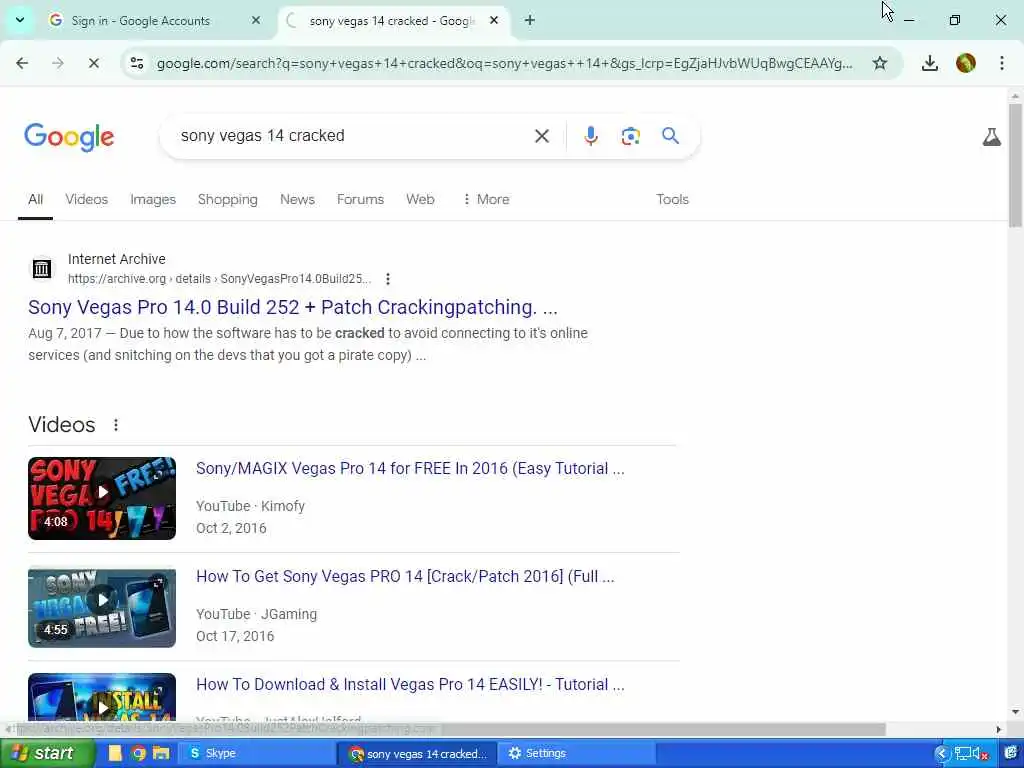Expand the More search filters menu
Image resolution: width=1024 pixels, height=768 pixels.
pos(485,199)
